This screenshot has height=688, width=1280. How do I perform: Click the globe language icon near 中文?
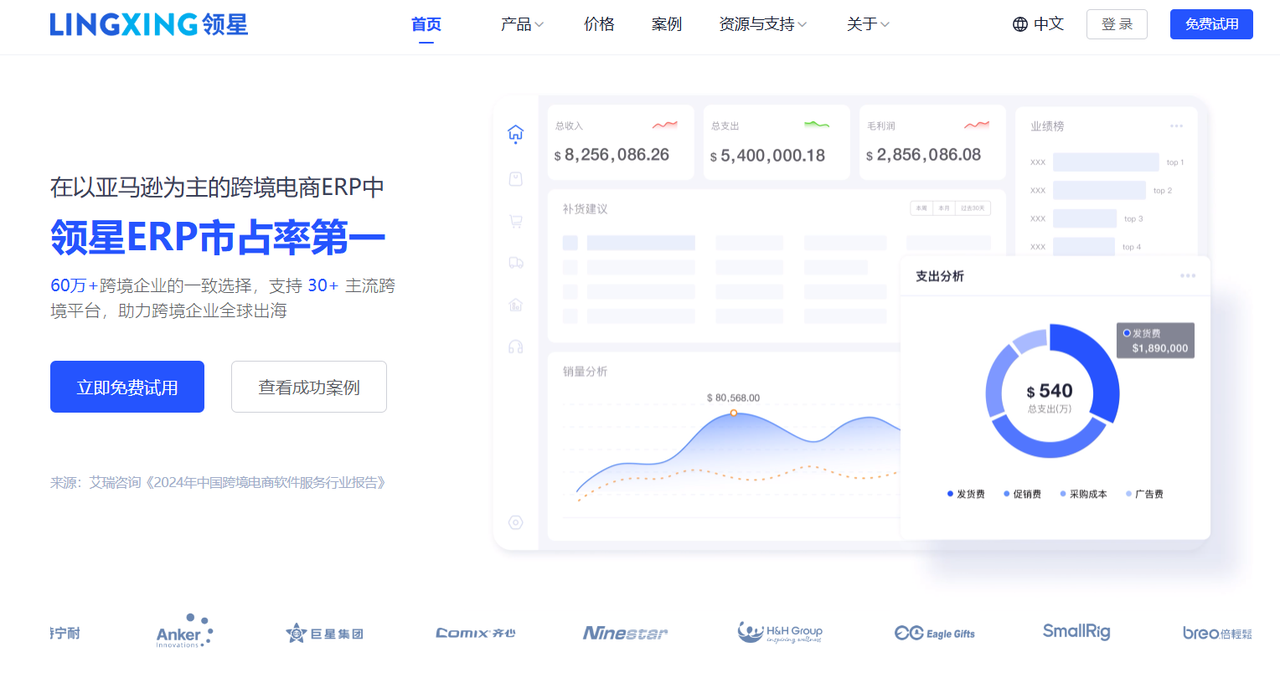(x=1020, y=23)
